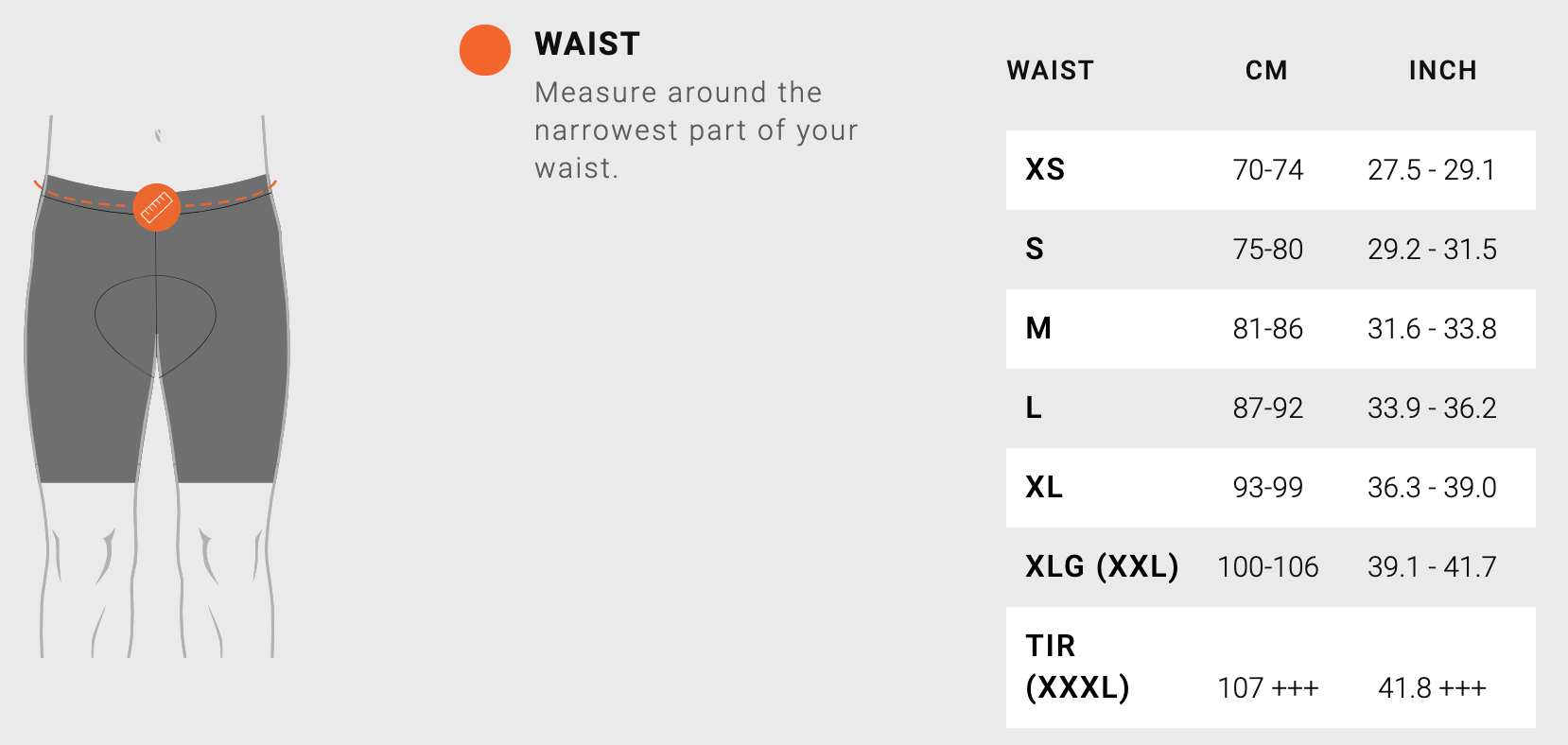This screenshot has width=1568, height=745.
Task: Select the XL size row
Action: click(x=1270, y=488)
